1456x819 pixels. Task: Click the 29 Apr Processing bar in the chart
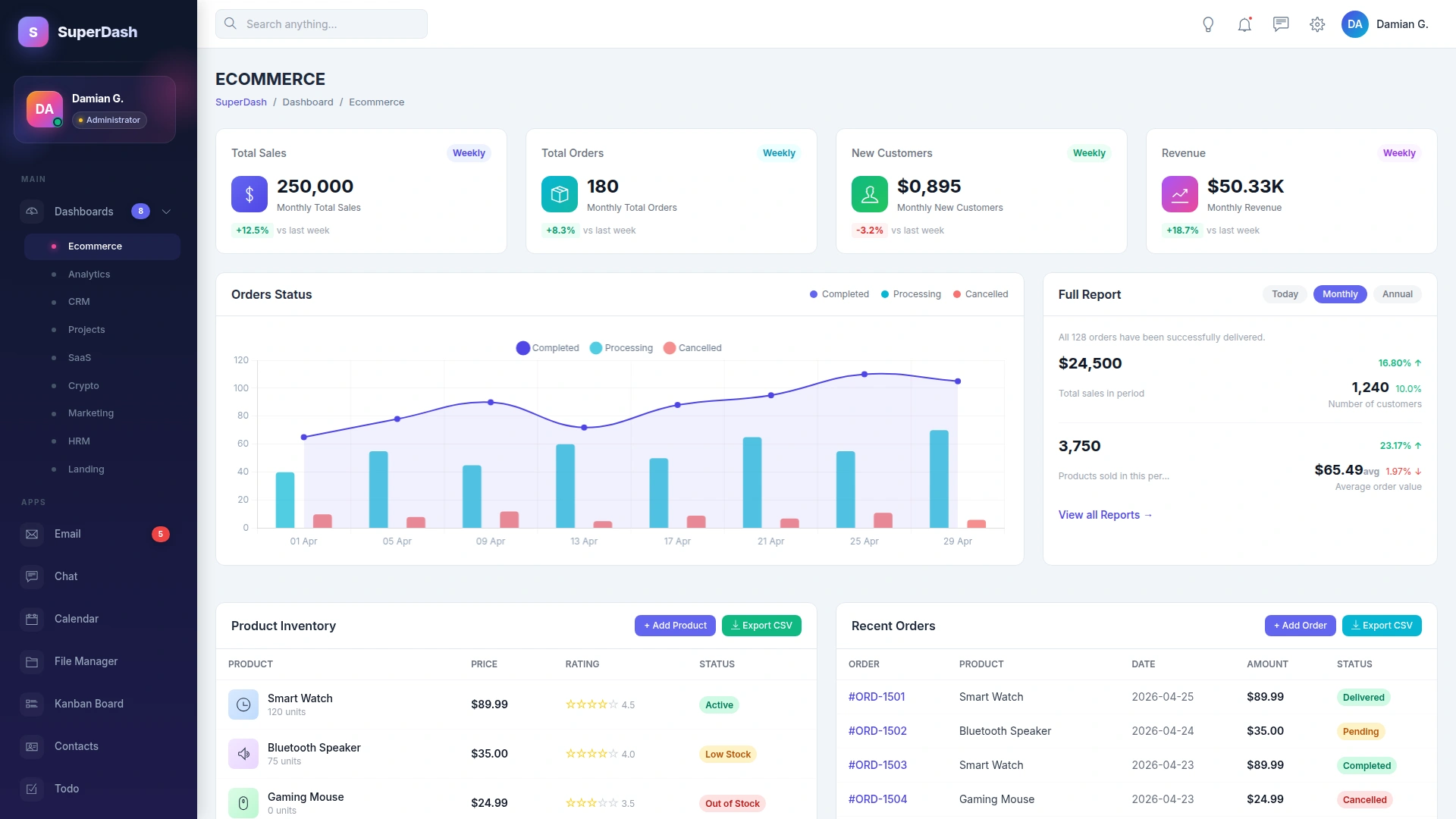click(939, 479)
